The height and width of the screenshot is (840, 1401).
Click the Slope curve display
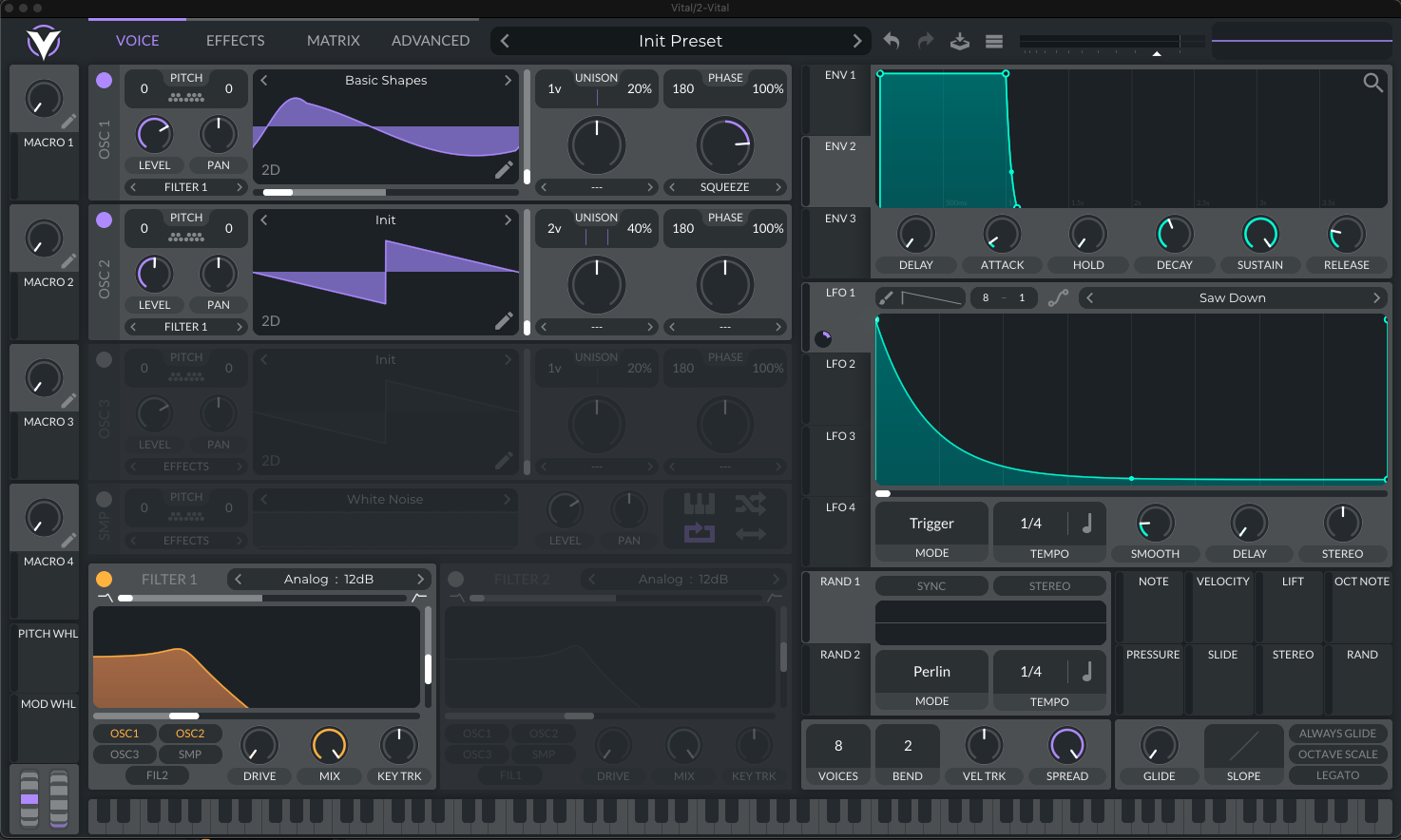(x=1243, y=746)
